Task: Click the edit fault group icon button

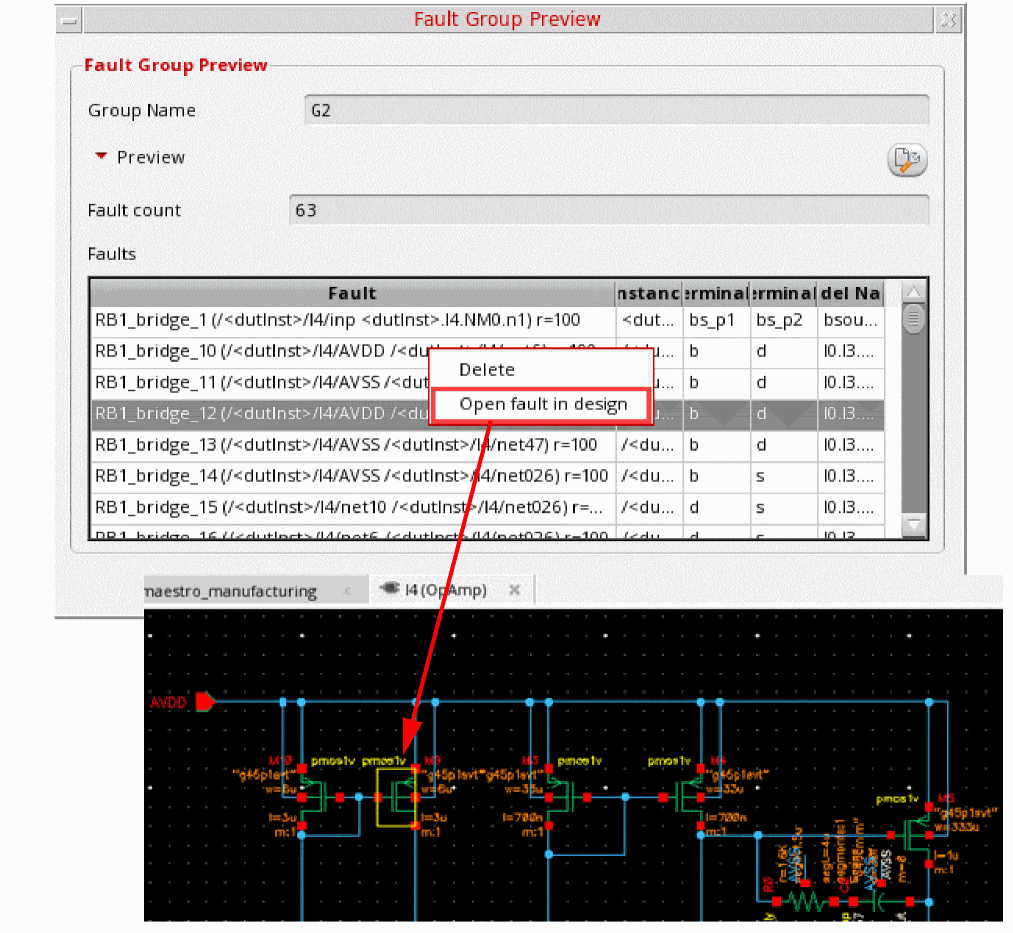Action: tap(907, 160)
